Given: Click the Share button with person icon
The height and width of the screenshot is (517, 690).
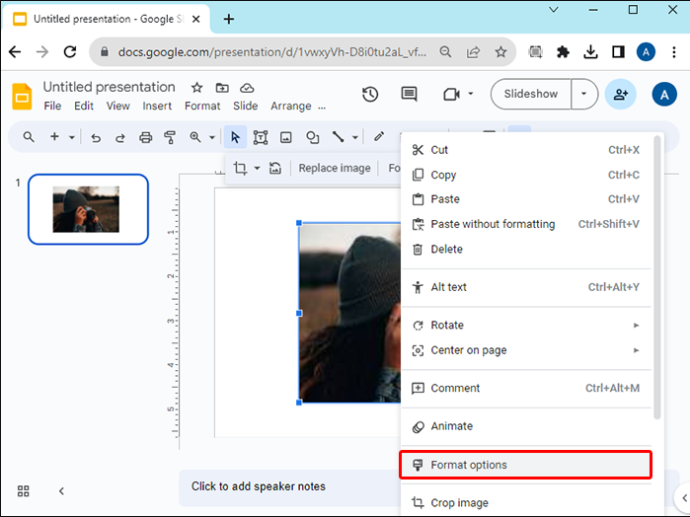Looking at the screenshot, I should click(x=620, y=94).
